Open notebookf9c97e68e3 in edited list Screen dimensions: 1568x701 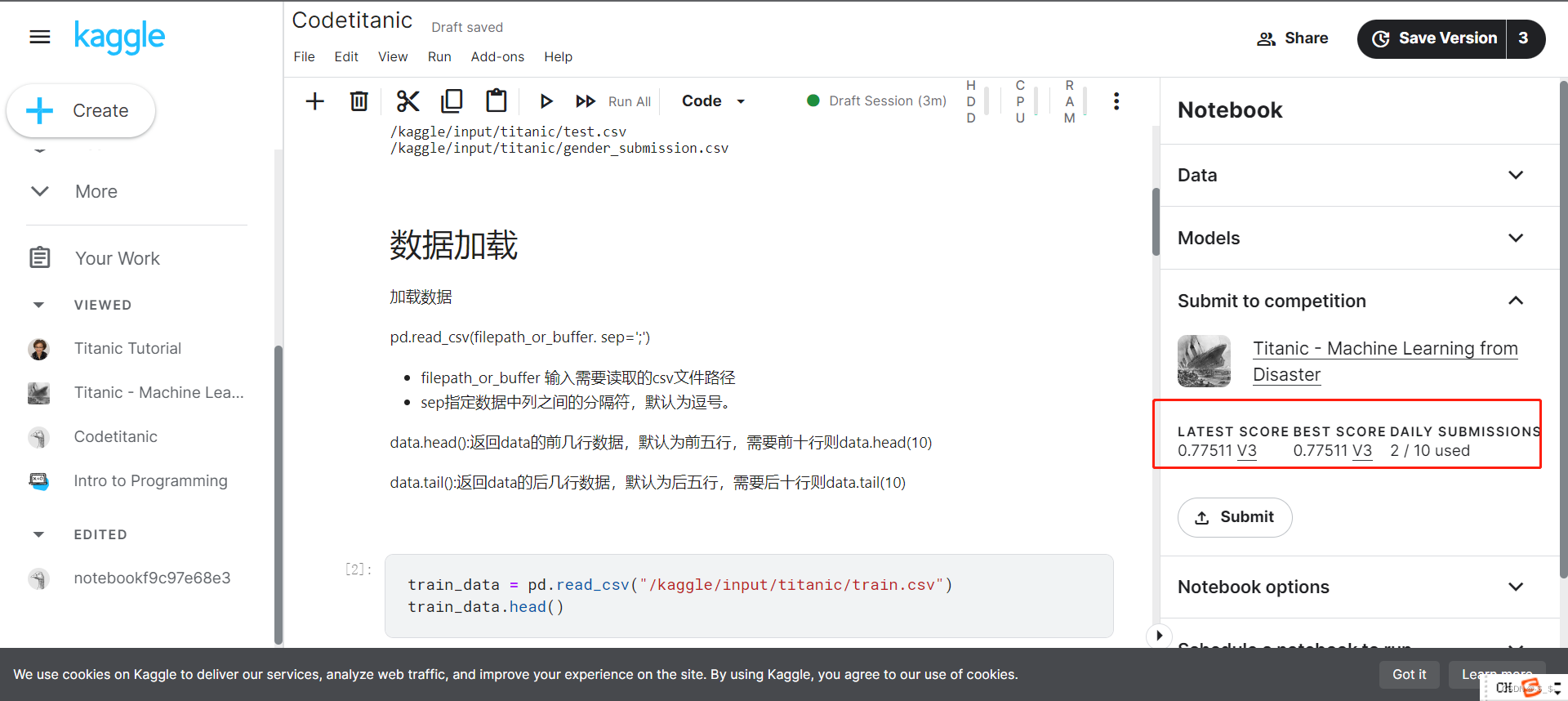point(152,578)
